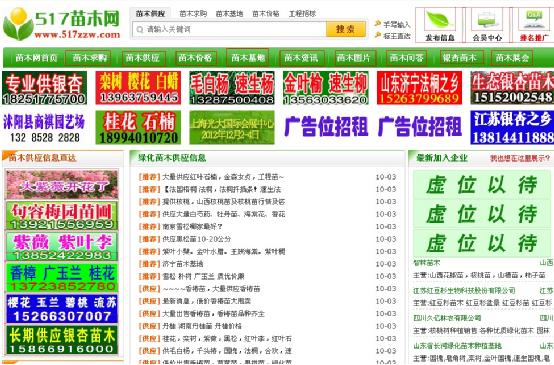Click the 我也想在这里展示 red link

[x=520, y=158]
